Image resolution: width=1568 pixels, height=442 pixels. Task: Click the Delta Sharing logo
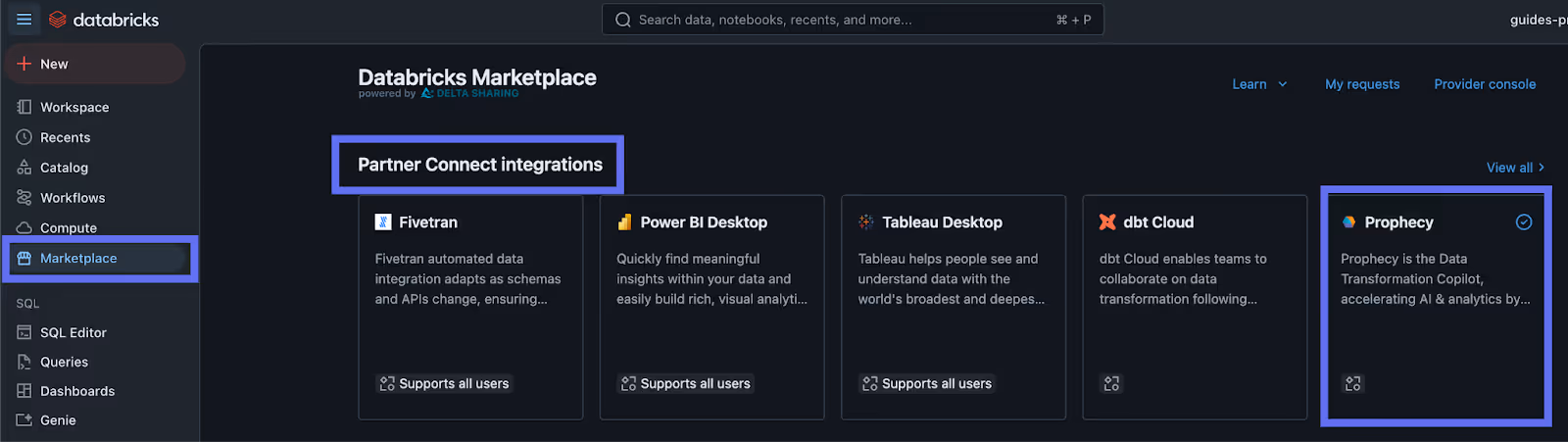469,93
